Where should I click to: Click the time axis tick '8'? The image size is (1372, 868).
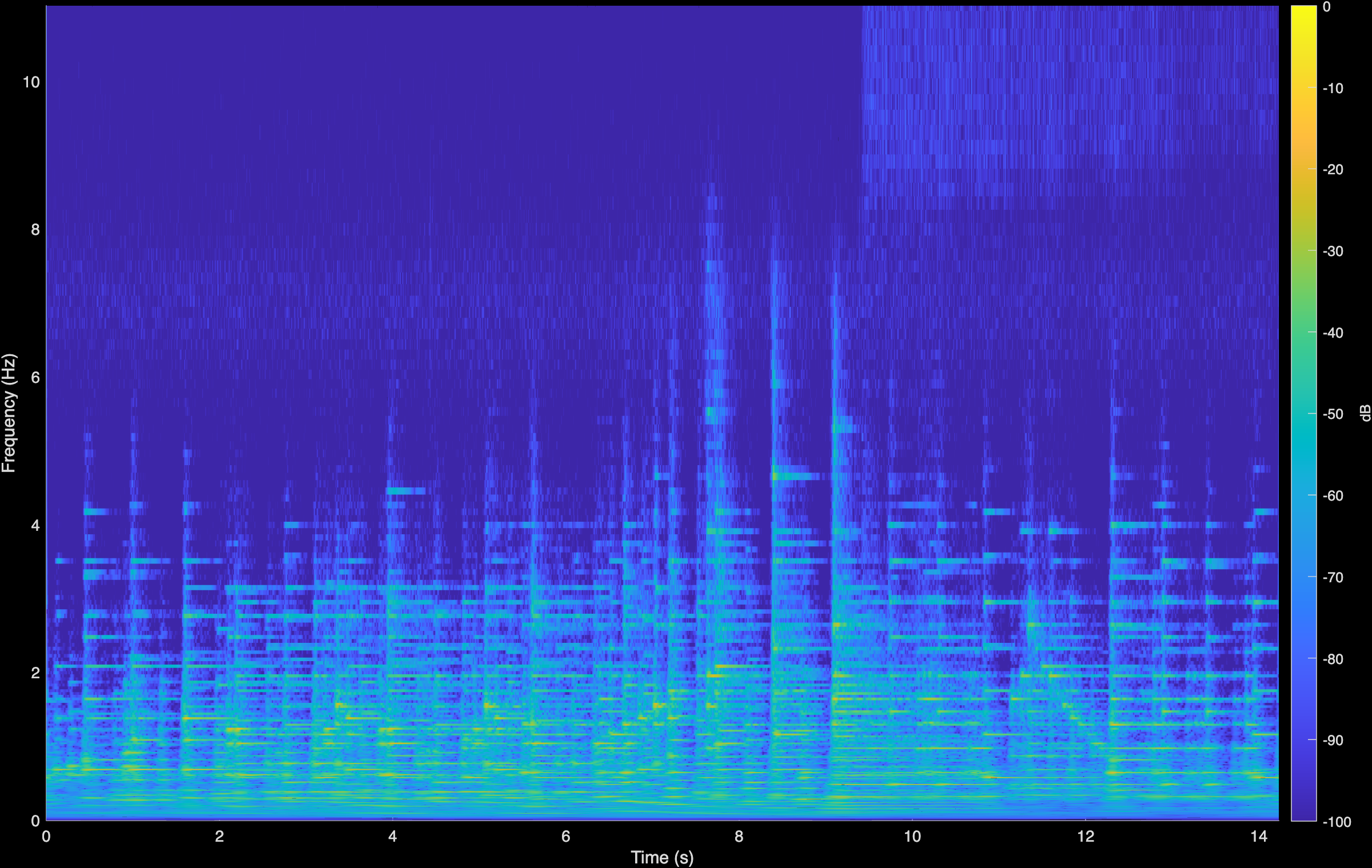[739, 837]
